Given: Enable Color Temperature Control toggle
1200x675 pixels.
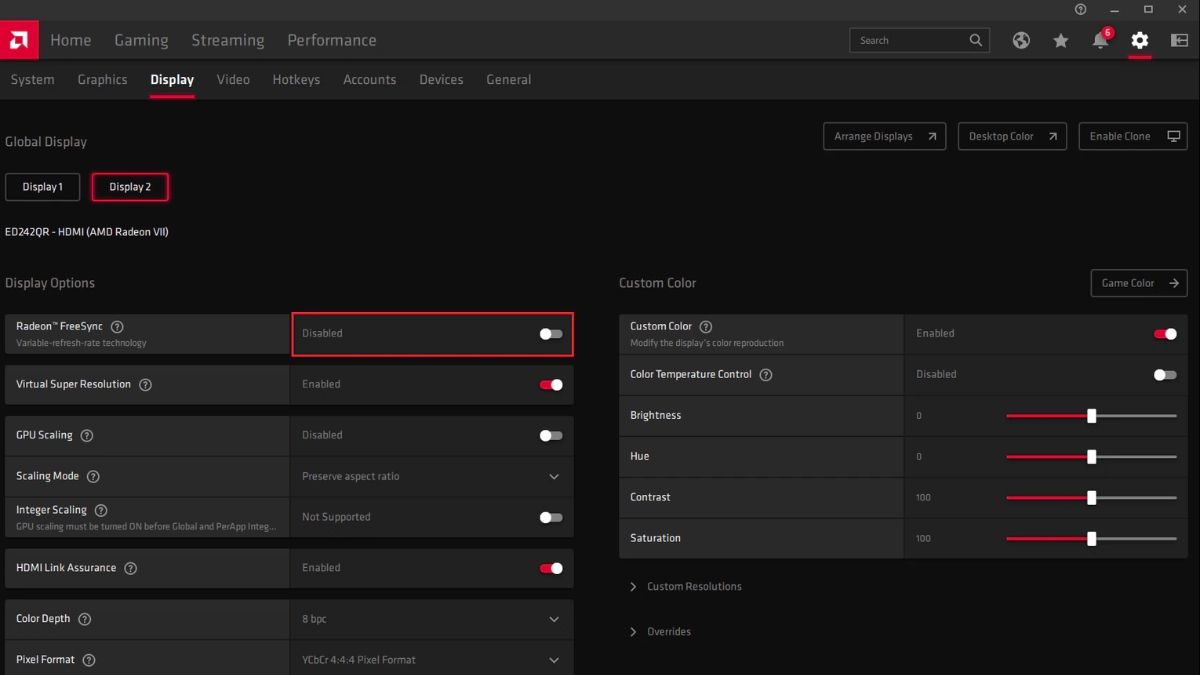Looking at the screenshot, I should pos(1165,375).
